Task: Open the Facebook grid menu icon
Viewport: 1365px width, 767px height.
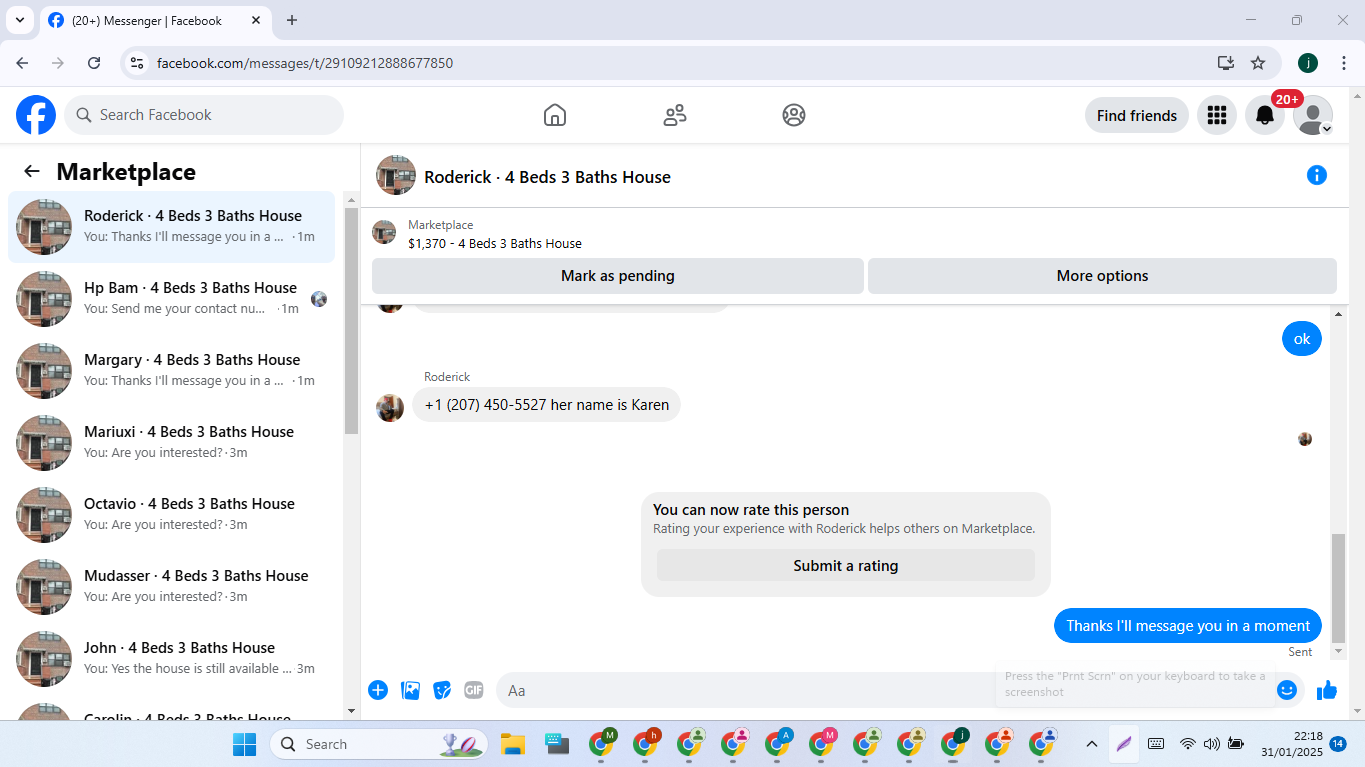Action: pos(1217,115)
